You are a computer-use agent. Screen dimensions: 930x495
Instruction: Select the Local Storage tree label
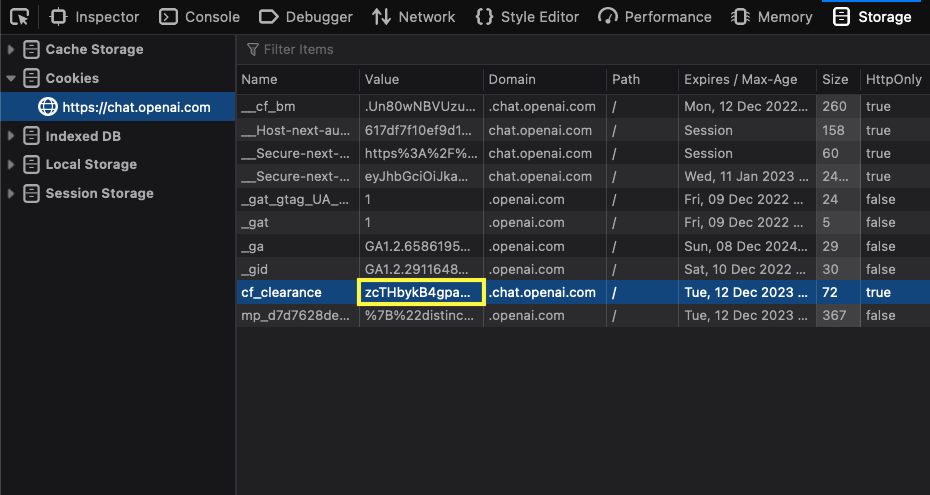(91, 164)
